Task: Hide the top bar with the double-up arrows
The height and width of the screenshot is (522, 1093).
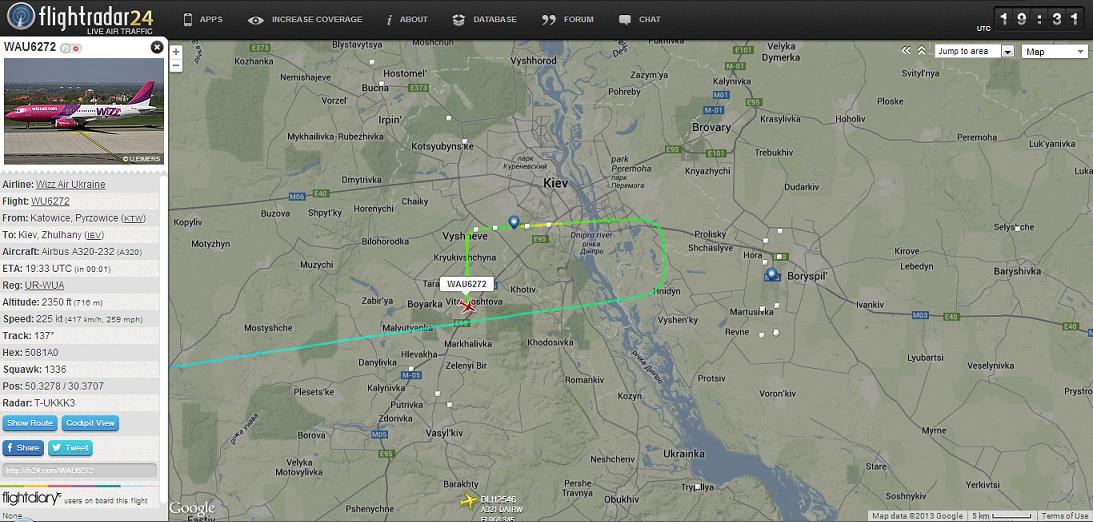Action: click(922, 51)
